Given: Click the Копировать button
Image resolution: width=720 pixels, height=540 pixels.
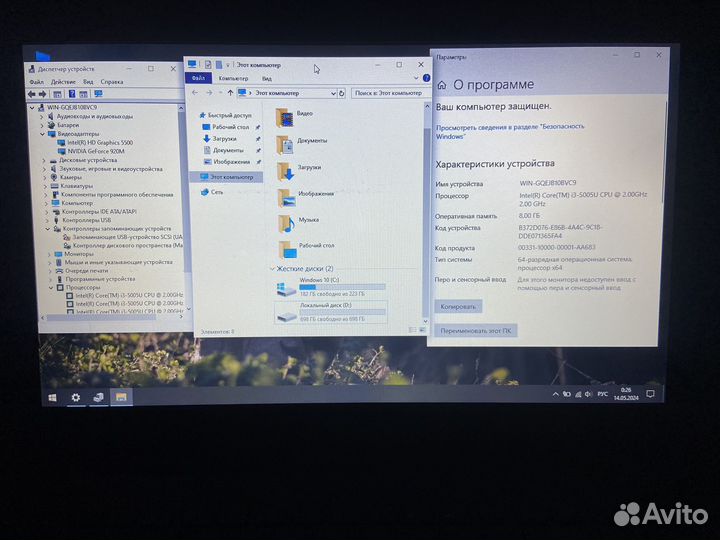Looking at the screenshot, I should click(x=458, y=306).
